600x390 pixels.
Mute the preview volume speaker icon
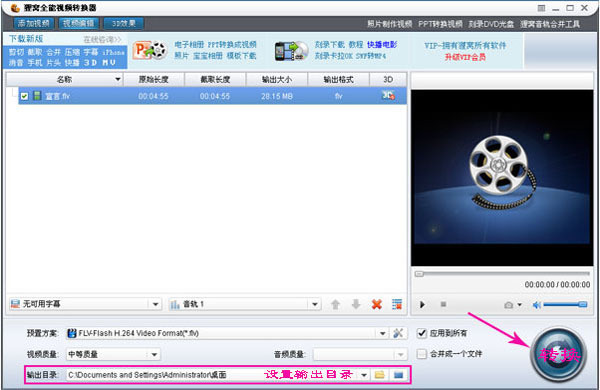[536, 305]
